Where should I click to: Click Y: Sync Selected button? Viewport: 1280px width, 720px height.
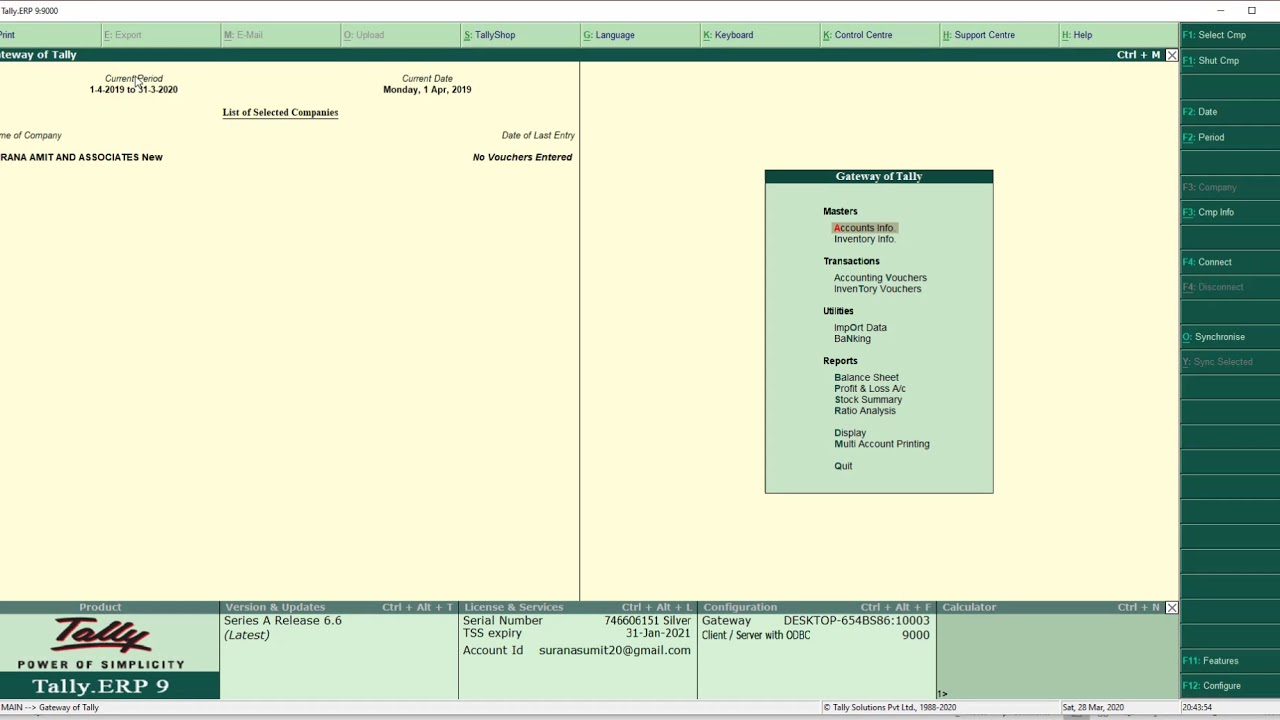[1230, 362]
